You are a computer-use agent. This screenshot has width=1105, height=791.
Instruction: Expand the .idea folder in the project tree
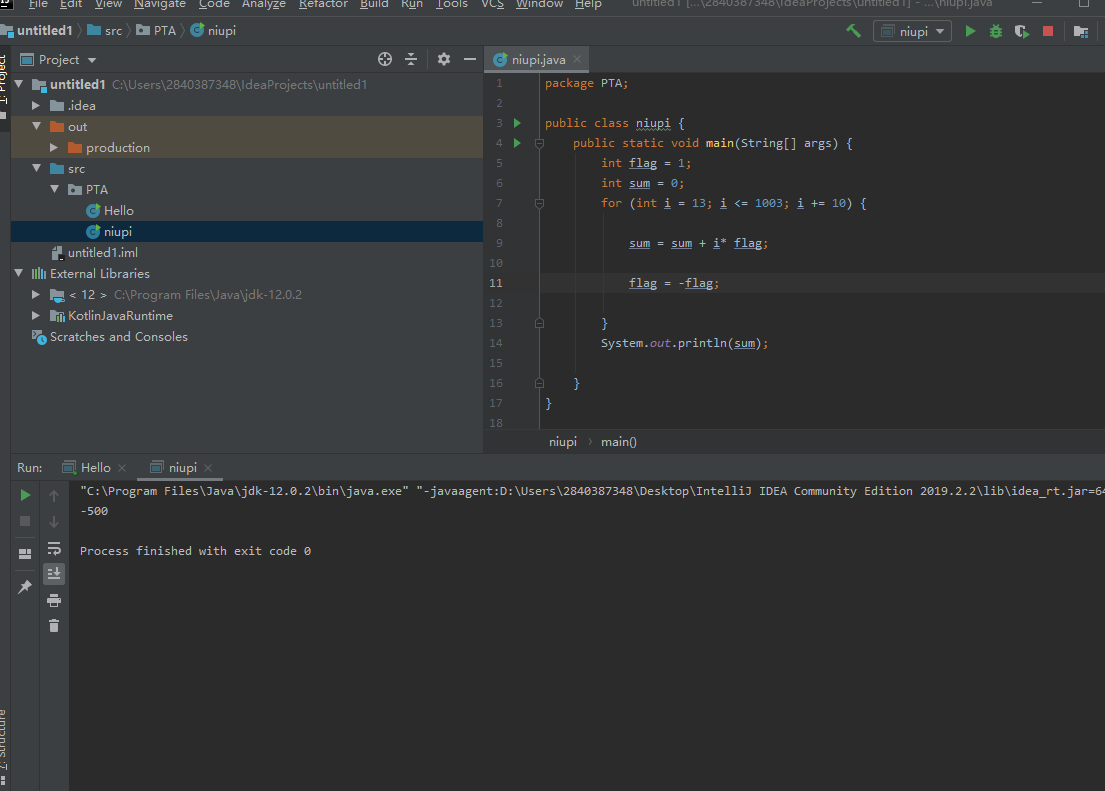[x=36, y=106]
